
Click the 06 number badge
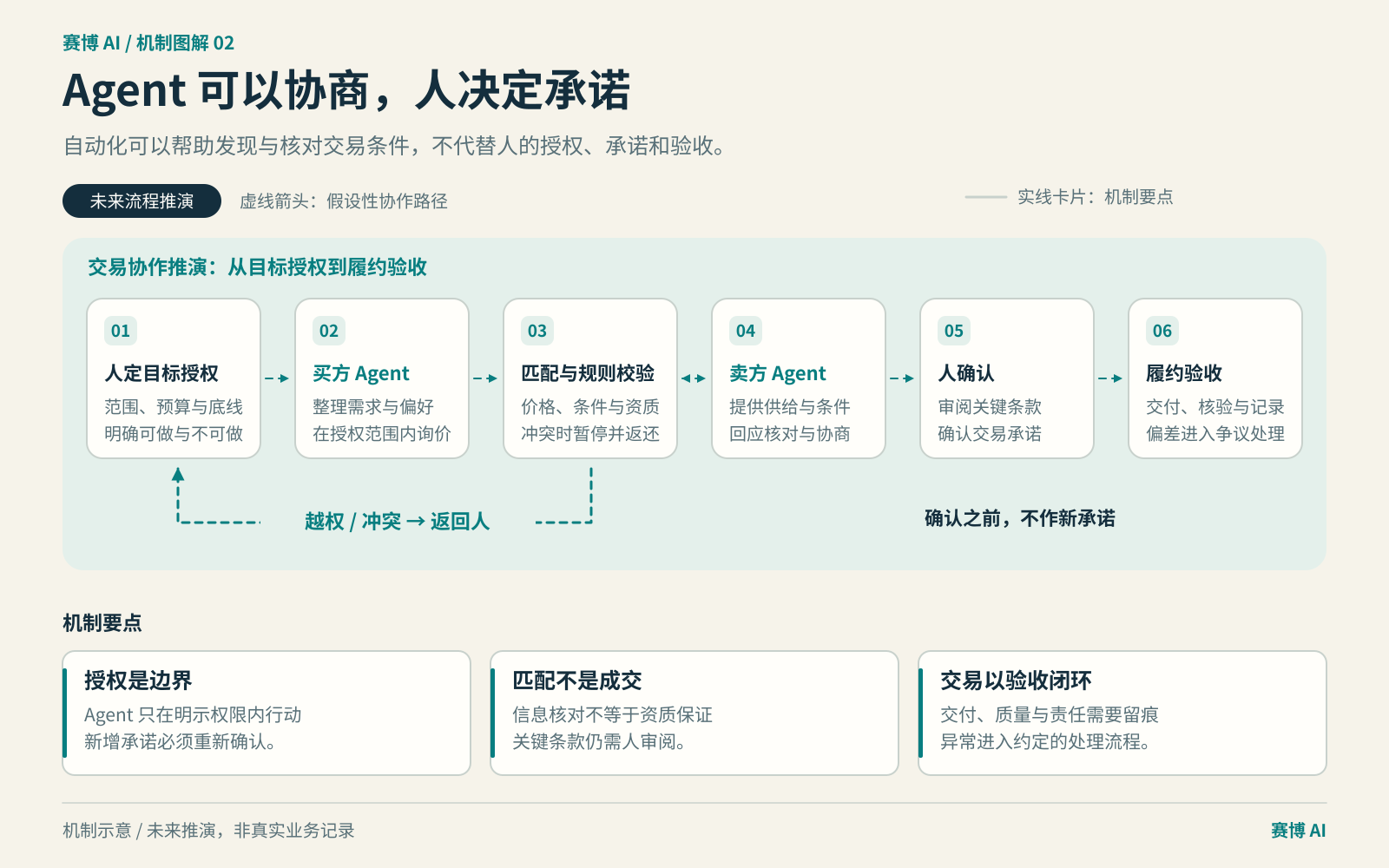(1162, 331)
